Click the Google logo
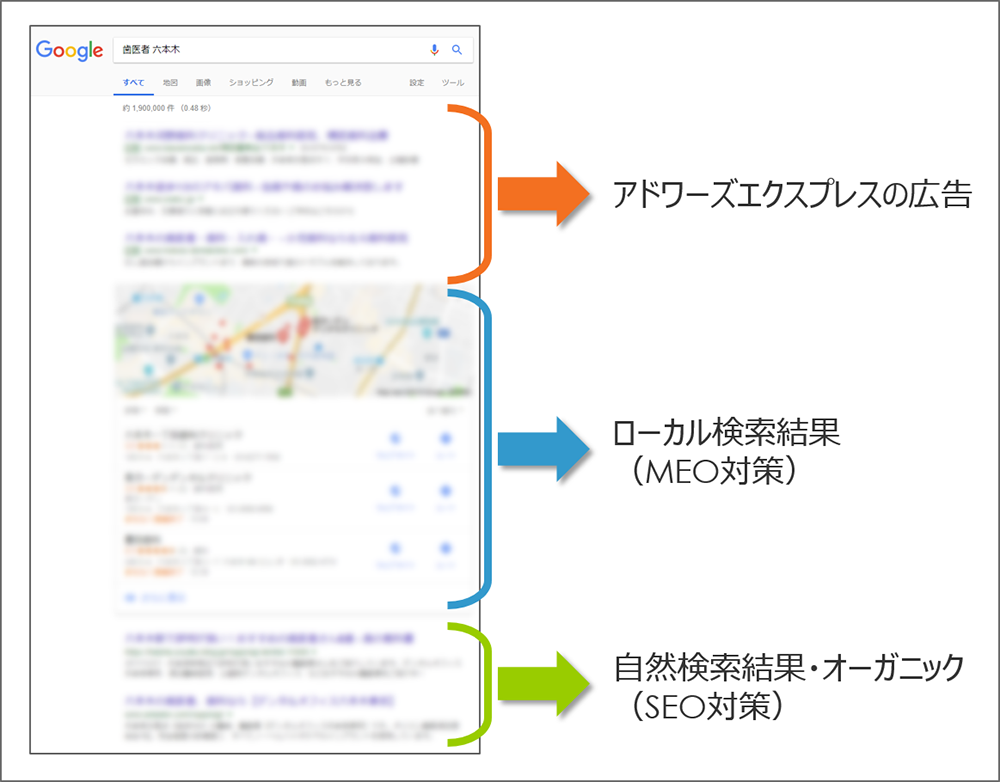This screenshot has height=782, width=1000. coord(69,50)
